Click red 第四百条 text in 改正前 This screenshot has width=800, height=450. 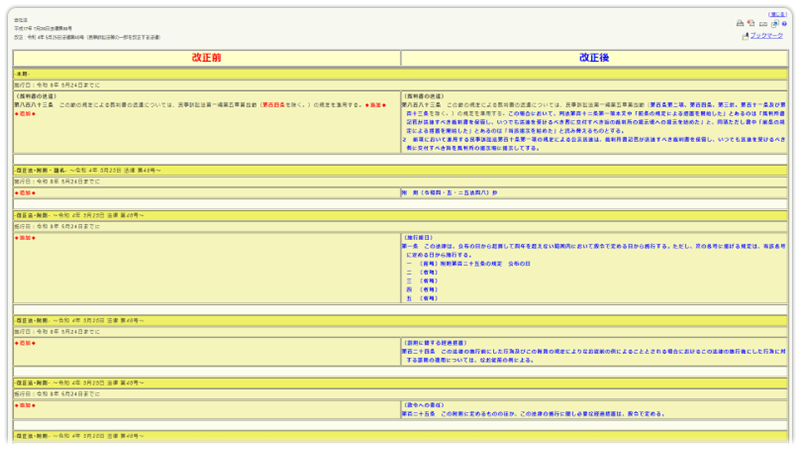click(279, 104)
